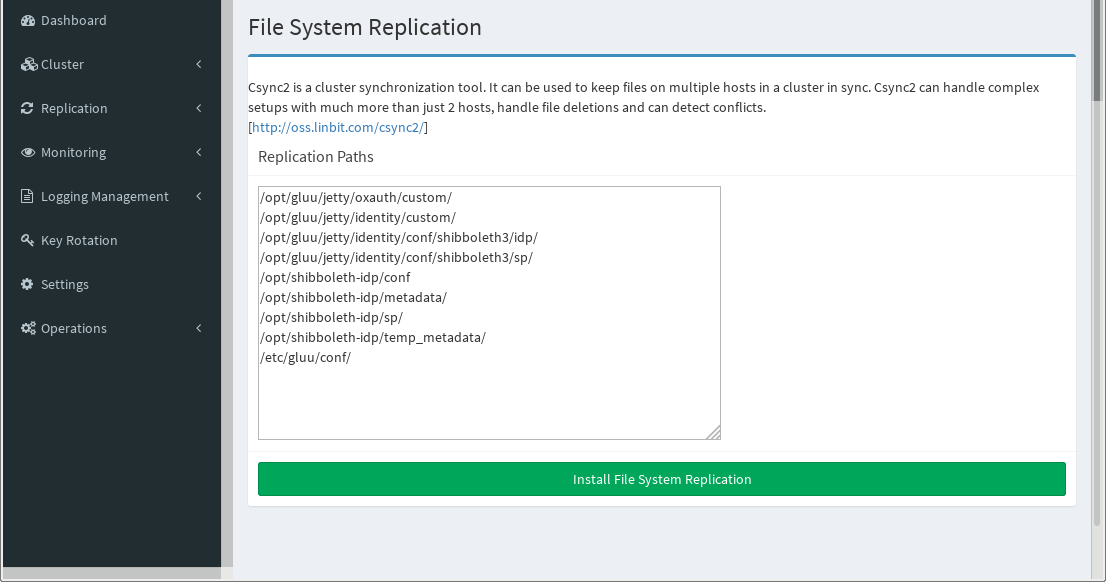Image resolution: width=1106 pixels, height=582 pixels.
Task: Click the /opt/gluu/jetty/oxauth/custom/ path line
Action: pos(356,198)
